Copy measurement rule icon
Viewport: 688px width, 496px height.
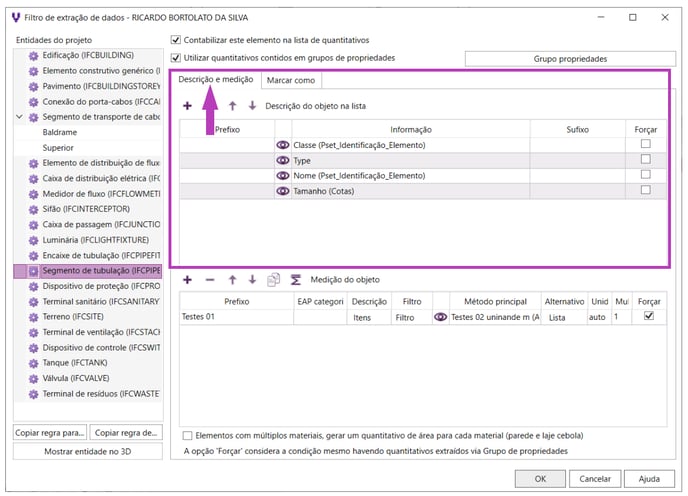point(273,280)
